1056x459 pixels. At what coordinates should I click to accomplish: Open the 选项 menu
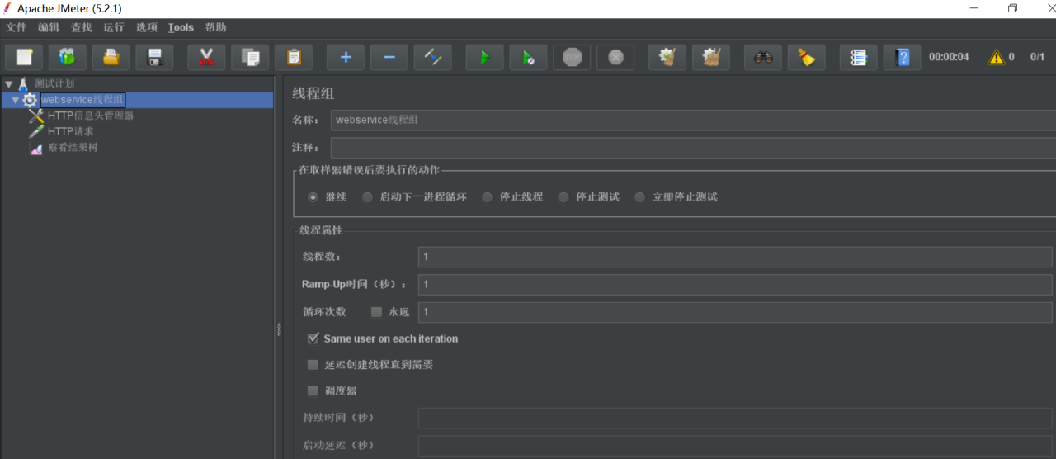pos(146,28)
